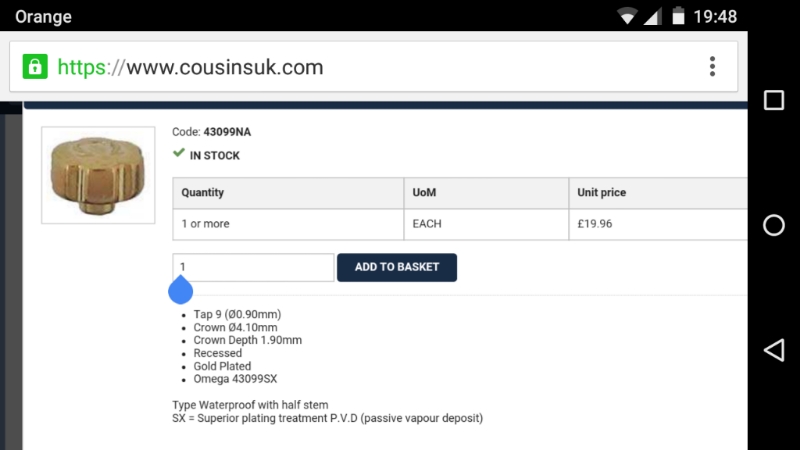
Task: Tap the green secure padlock icon
Action: point(35,67)
